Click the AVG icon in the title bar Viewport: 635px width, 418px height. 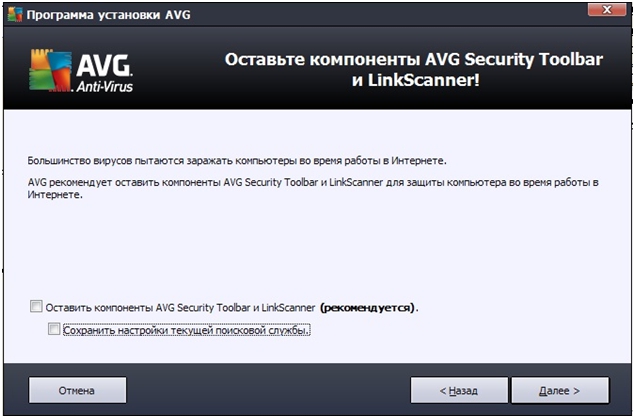point(15,15)
